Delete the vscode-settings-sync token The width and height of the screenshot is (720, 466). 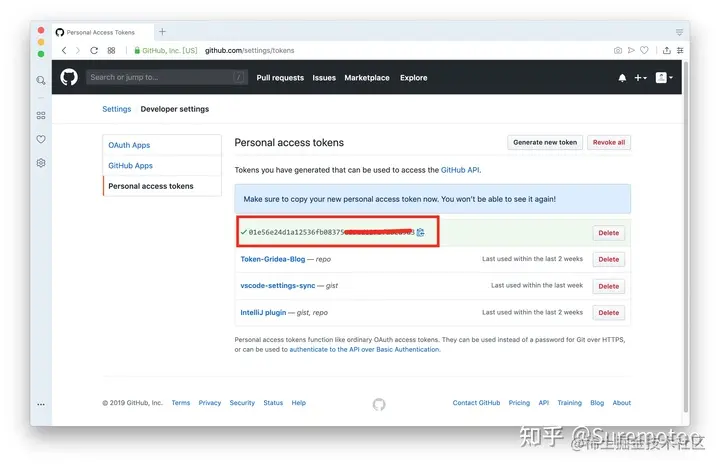pyautogui.click(x=608, y=286)
